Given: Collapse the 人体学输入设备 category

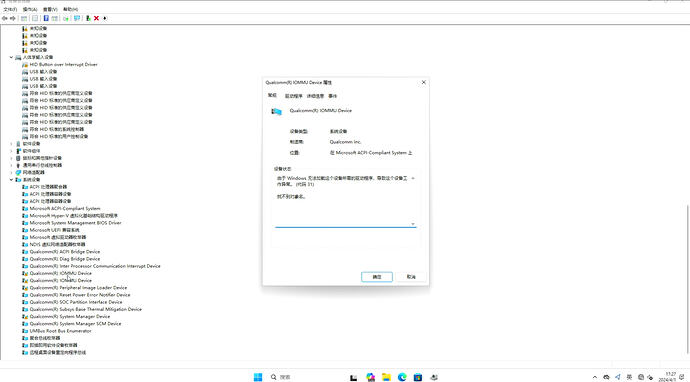Looking at the screenshot, I should 11,57.
